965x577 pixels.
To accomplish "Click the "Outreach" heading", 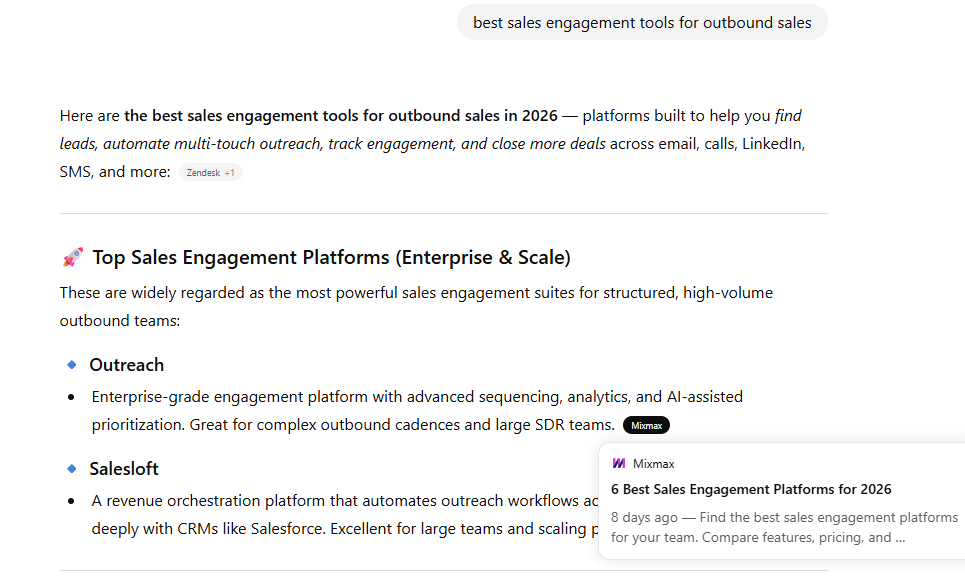I will pyautogui.click(x=126, y=365).
